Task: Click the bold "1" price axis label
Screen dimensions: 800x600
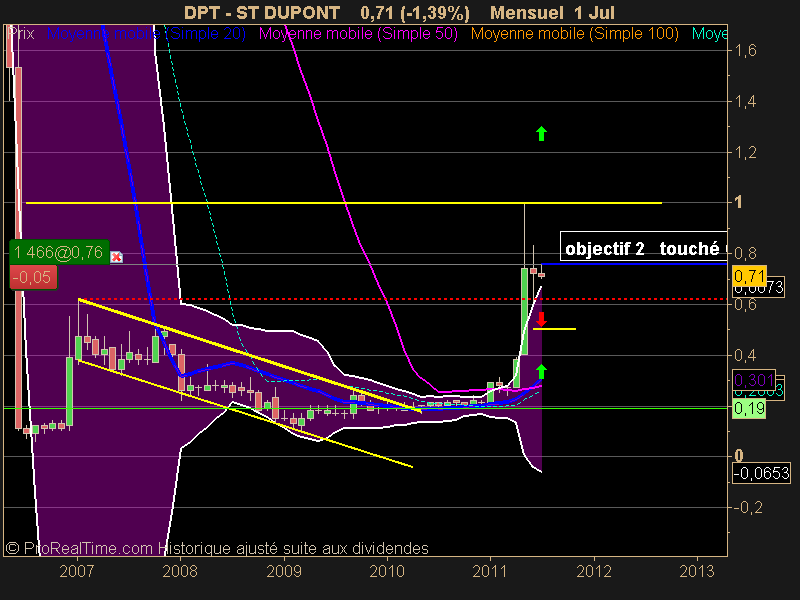Action: 738,202
